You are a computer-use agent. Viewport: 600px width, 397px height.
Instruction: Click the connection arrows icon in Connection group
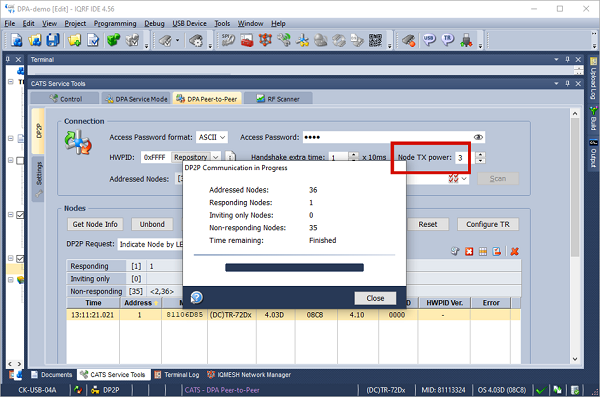(78, 142)
